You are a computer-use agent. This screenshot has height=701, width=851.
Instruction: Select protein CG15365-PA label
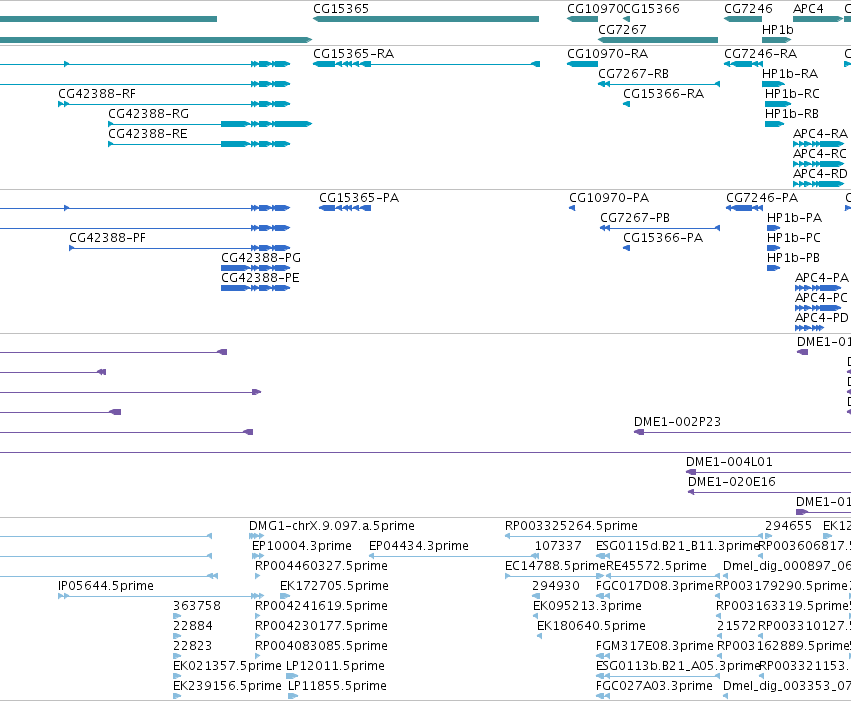[x=359, y=197]
